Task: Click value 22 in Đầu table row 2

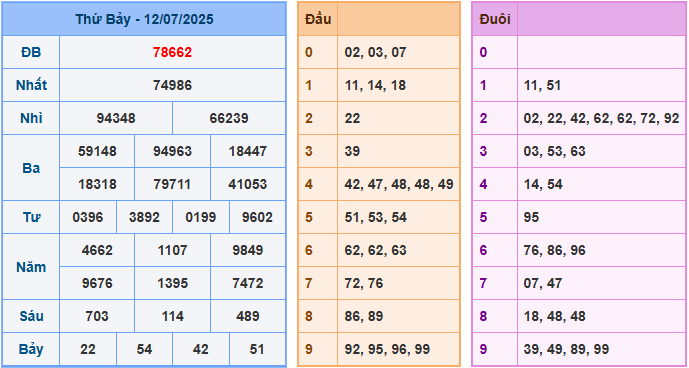Action: [x=352, y=118]
